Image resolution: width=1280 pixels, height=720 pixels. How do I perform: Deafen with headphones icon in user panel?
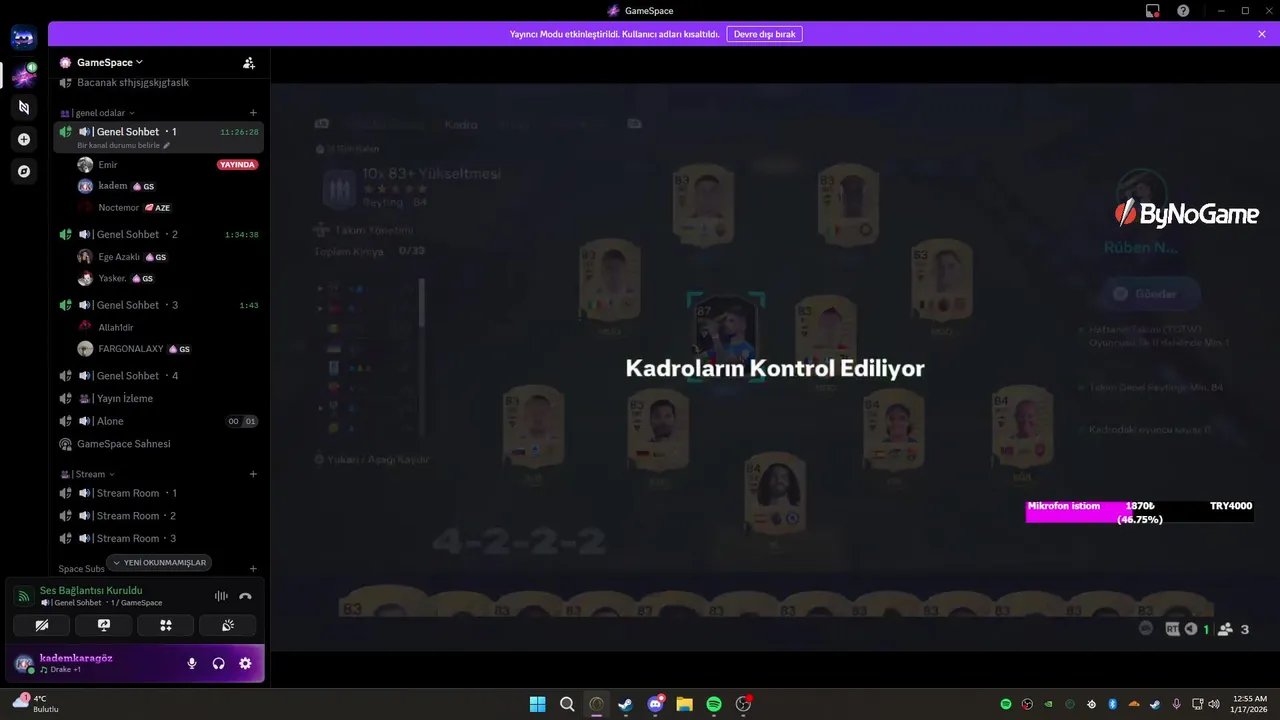point(218,663)
